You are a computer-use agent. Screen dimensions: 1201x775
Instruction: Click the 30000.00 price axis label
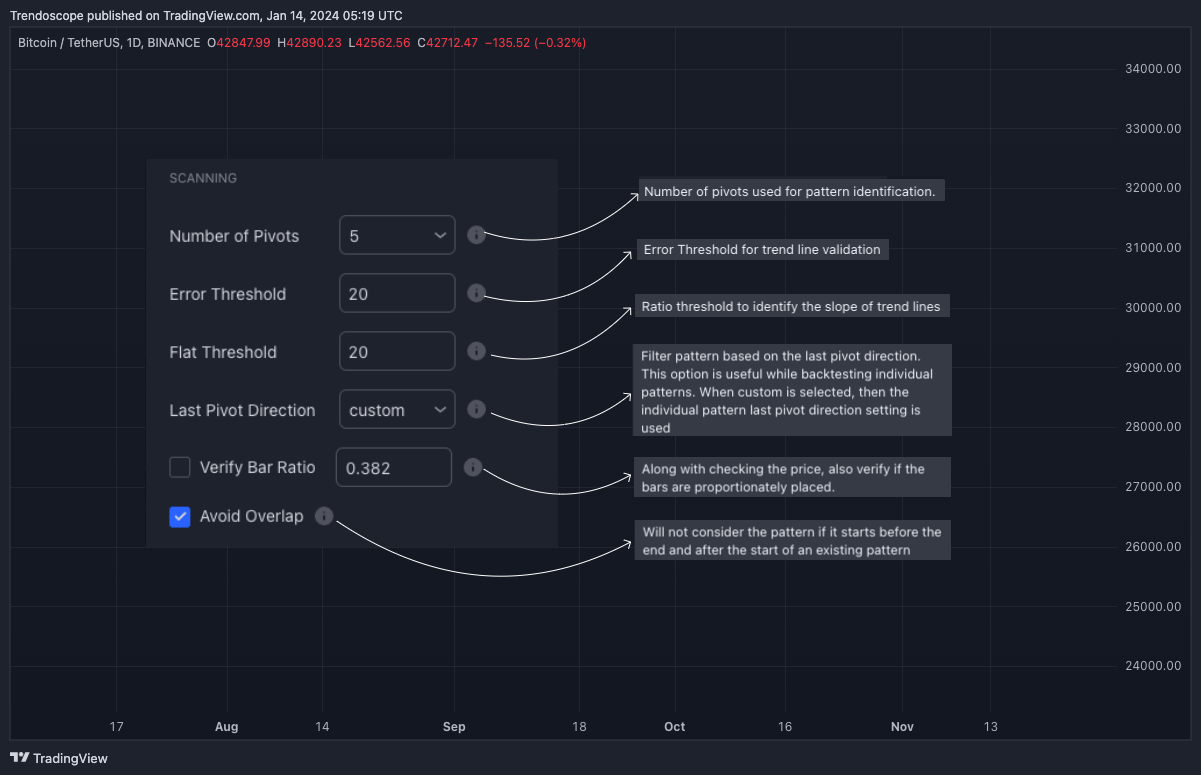click(1153, 308)
